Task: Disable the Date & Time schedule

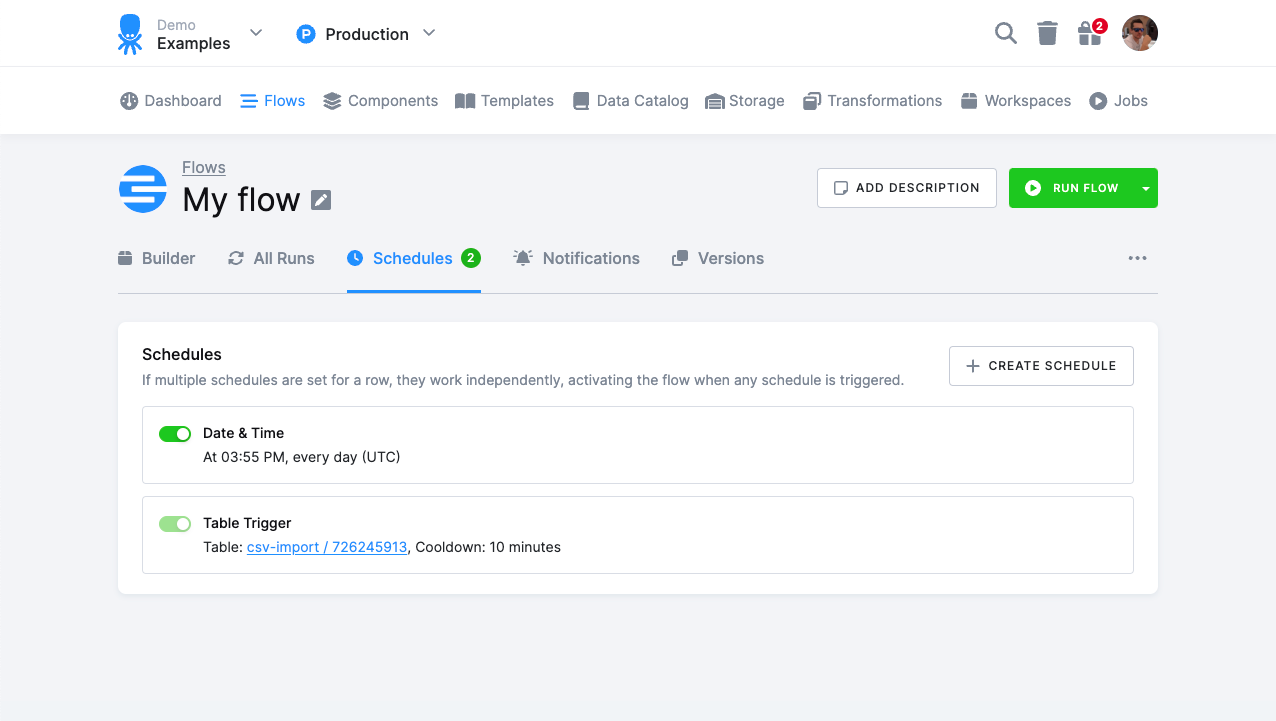Action: [x=175, y=434]
